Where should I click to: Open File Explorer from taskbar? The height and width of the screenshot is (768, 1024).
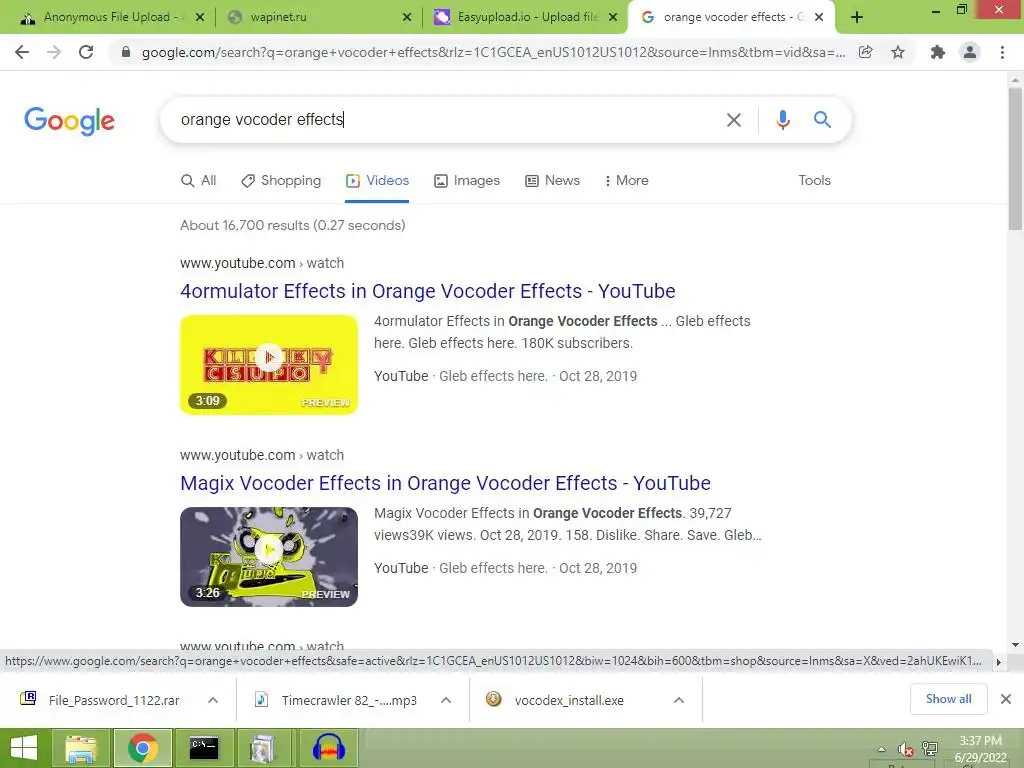(x=82, y=748)
